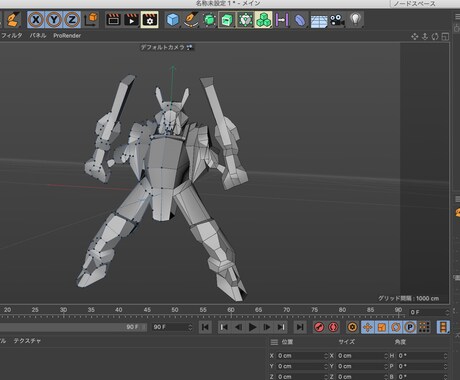Toggle Rotation keyframe recording
The height and width of the screenshot is (380, 460).
tap(396, 327)
